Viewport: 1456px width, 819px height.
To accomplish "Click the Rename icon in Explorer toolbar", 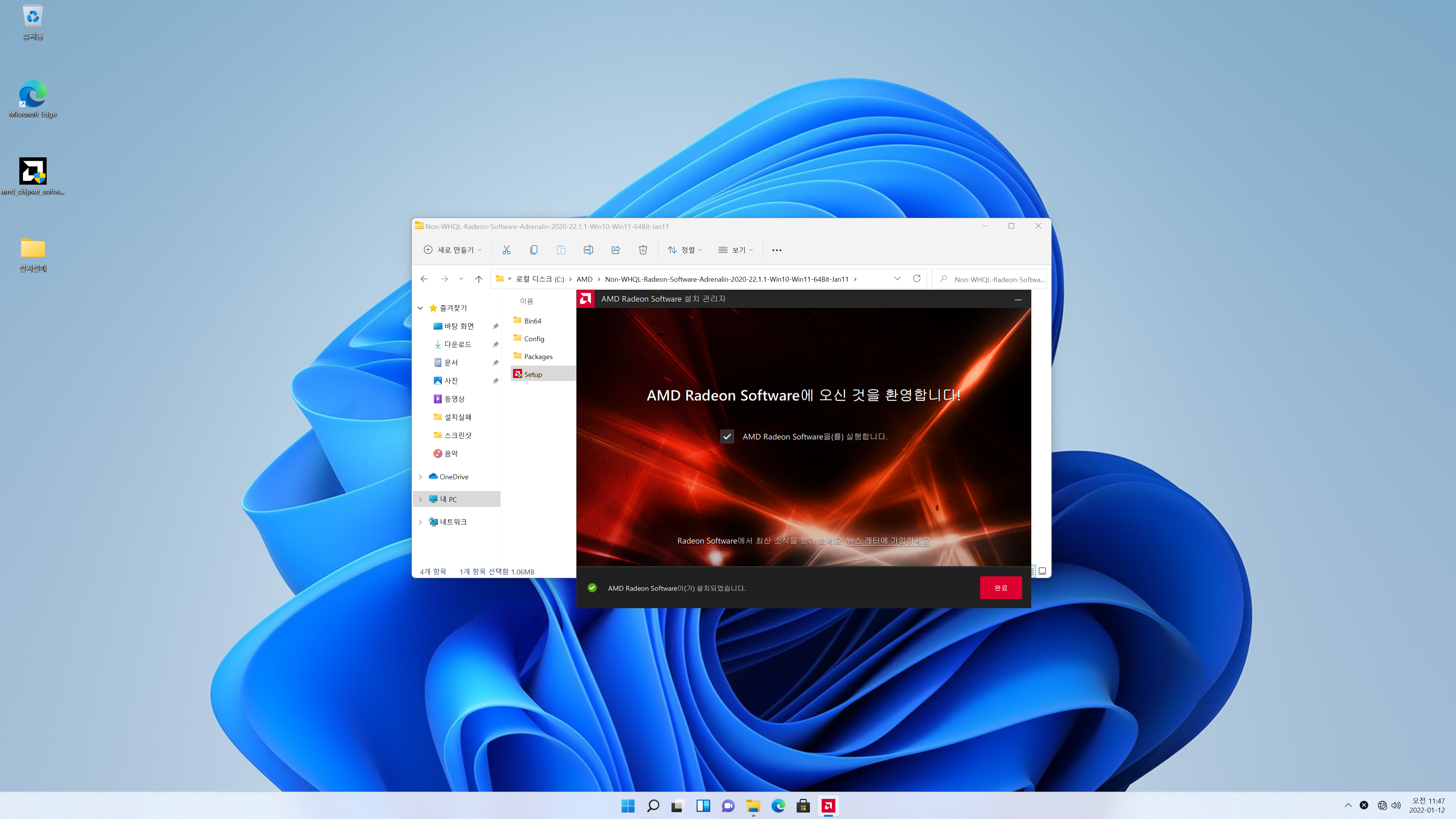I will pos(588,250).
